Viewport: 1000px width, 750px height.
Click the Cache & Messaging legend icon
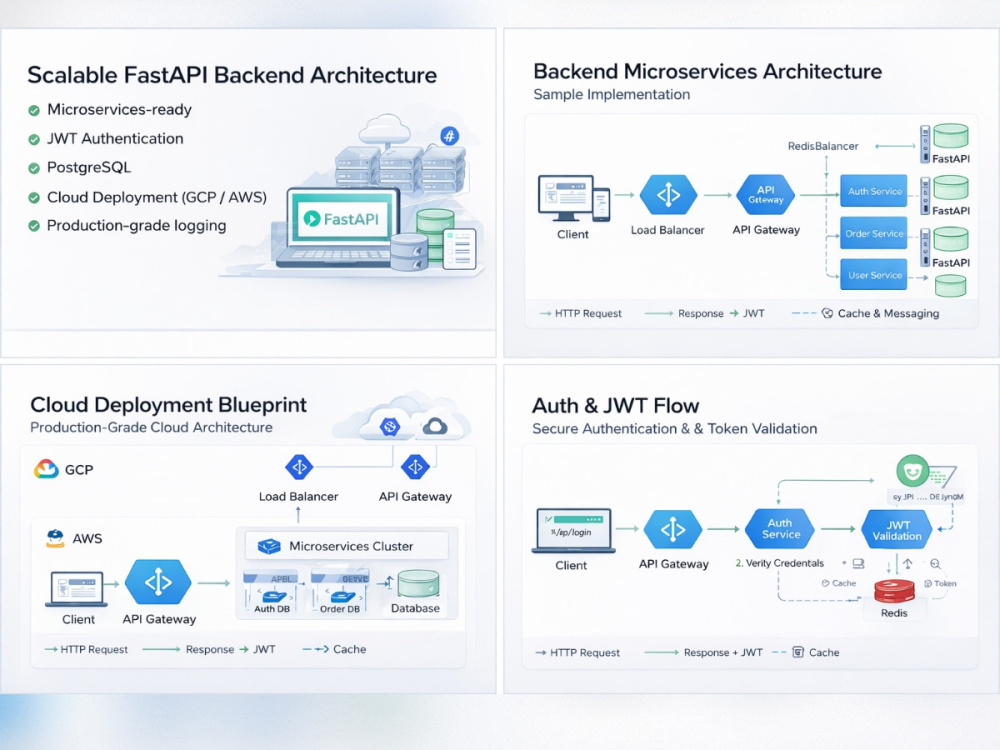point(827,313)
